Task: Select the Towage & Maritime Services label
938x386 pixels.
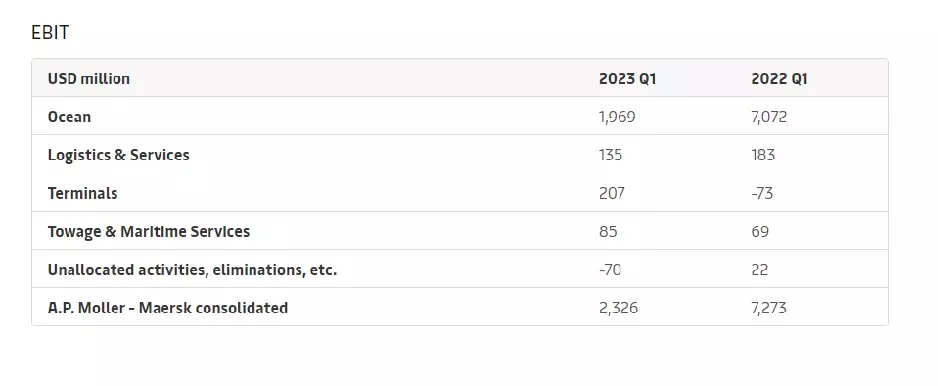Action: click(149, 232)
